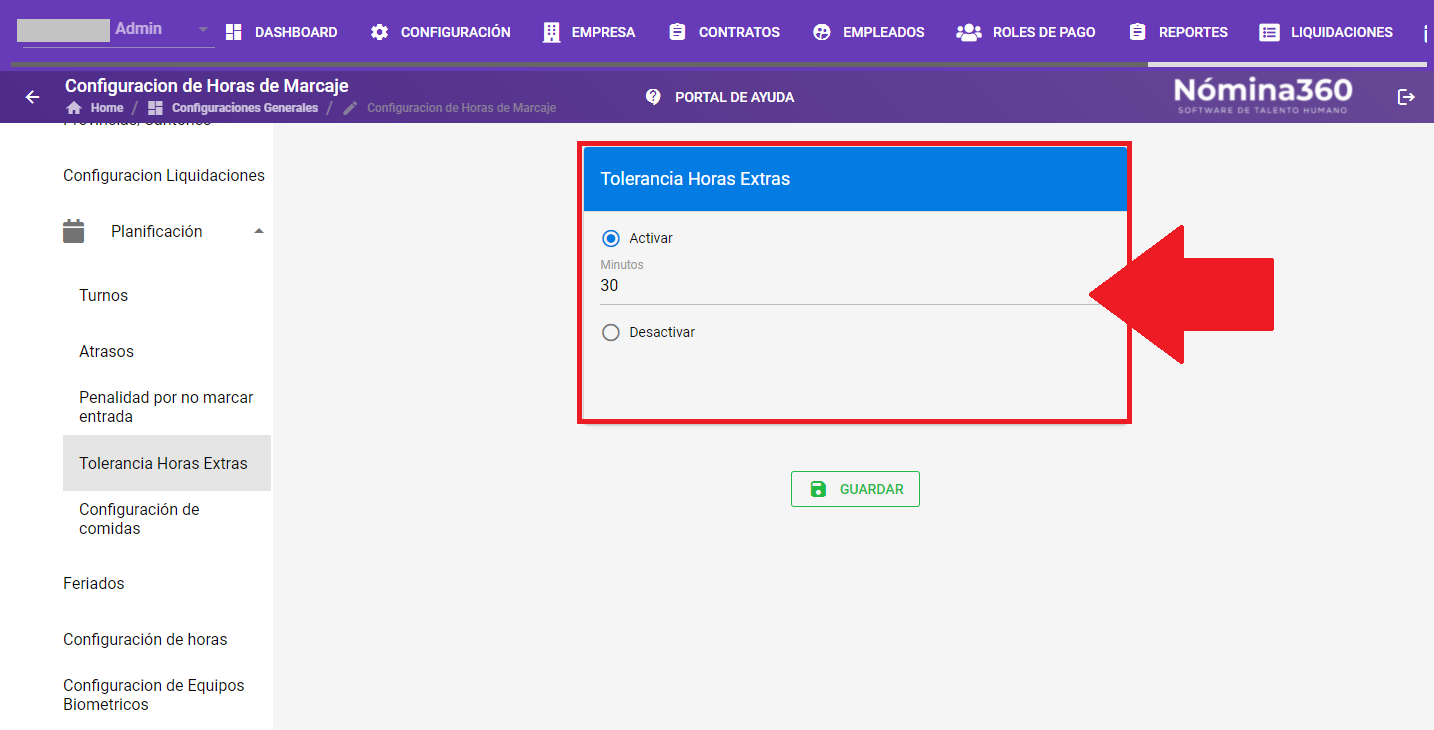Image resolution: width=1434 pixels, height=730 pixels.
Task: Open Configuración de comidas in sidebar
Action: 139,519
